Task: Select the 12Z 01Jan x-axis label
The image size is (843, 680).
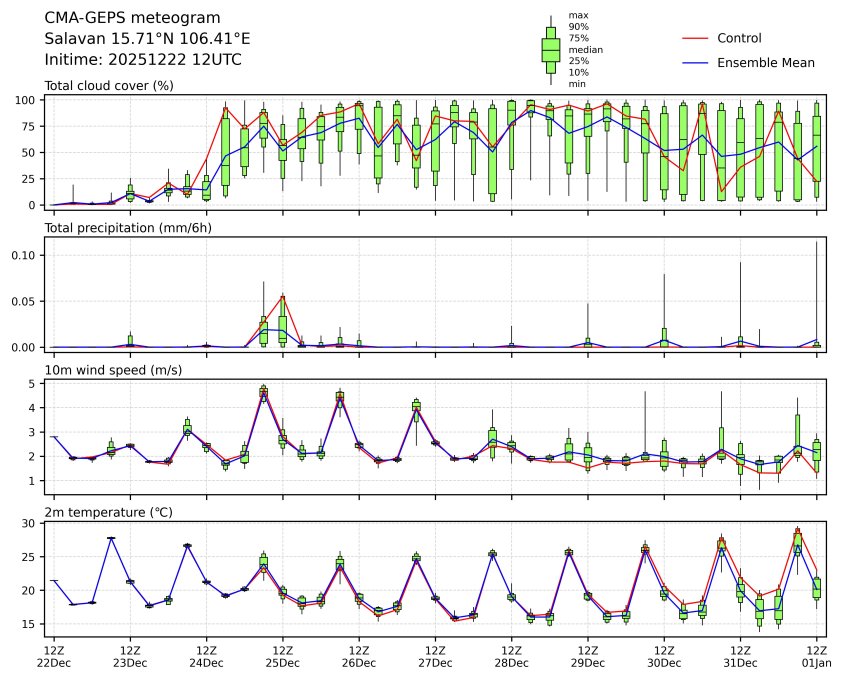Action: [x=817, y=656]
